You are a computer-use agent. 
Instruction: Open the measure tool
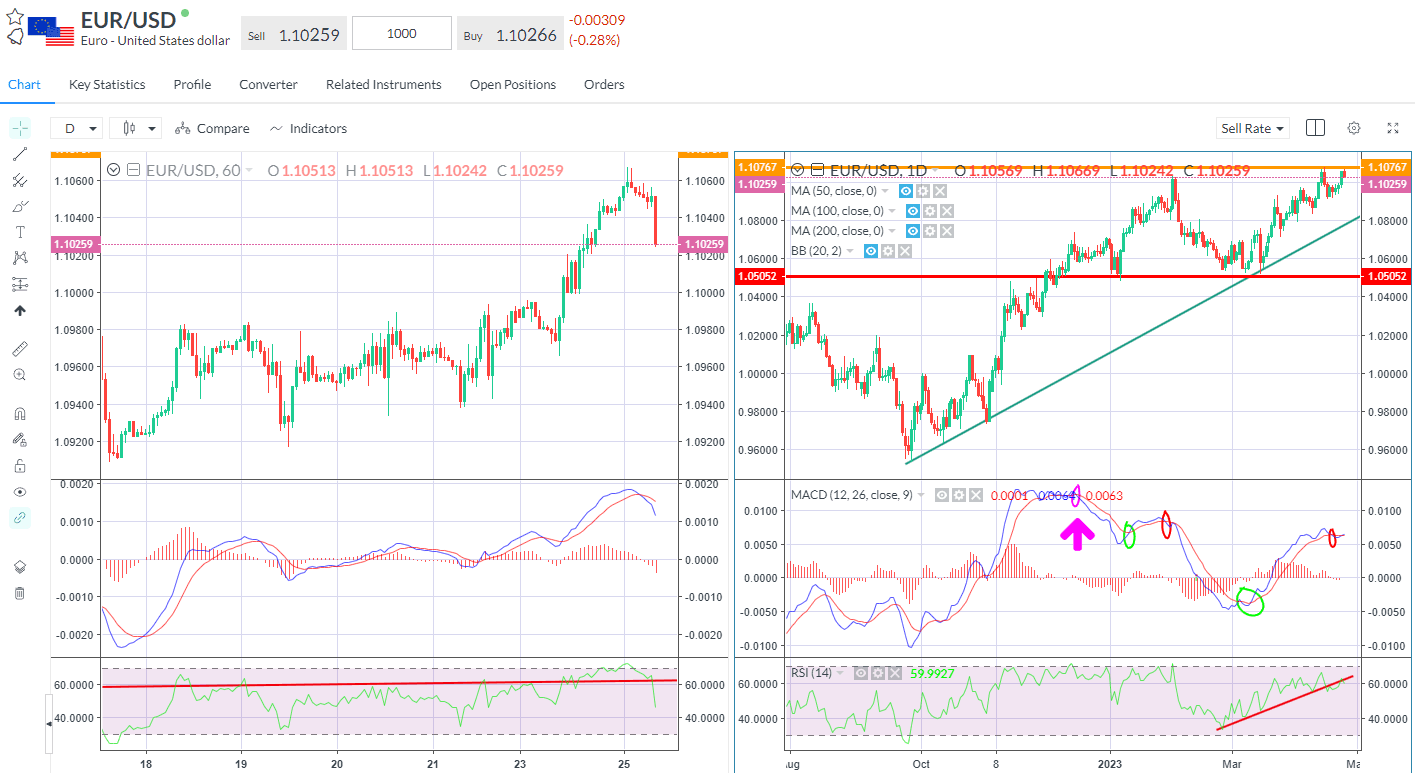20,348
